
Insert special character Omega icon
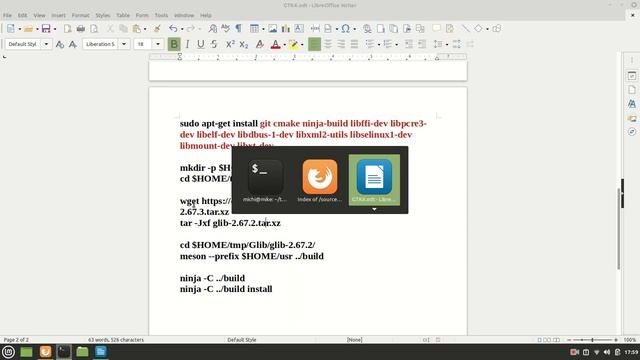[x=346, y=29]
